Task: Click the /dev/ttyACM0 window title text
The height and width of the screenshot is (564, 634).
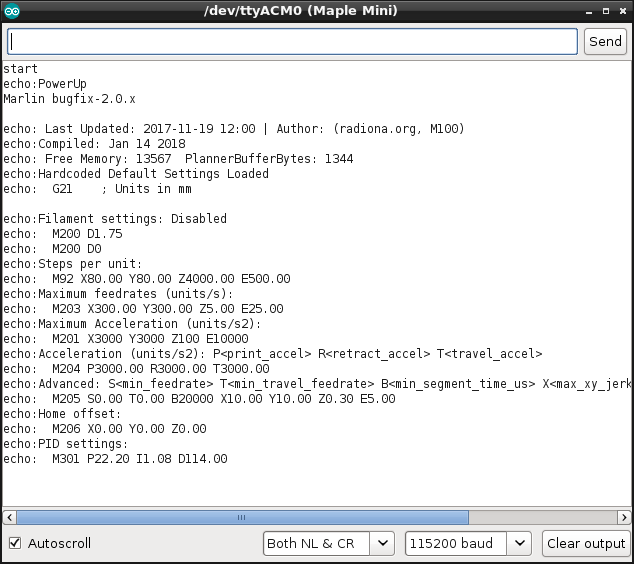Action: pos(316,11)
